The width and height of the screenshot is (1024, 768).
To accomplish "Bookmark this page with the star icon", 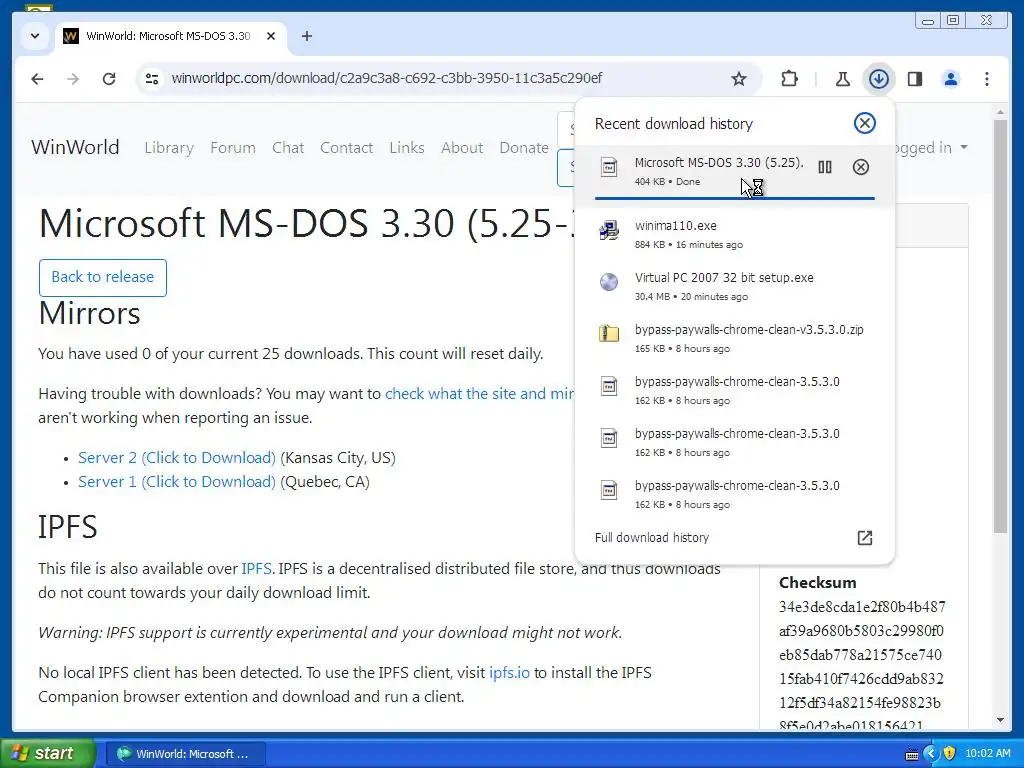I will (739, 79).
